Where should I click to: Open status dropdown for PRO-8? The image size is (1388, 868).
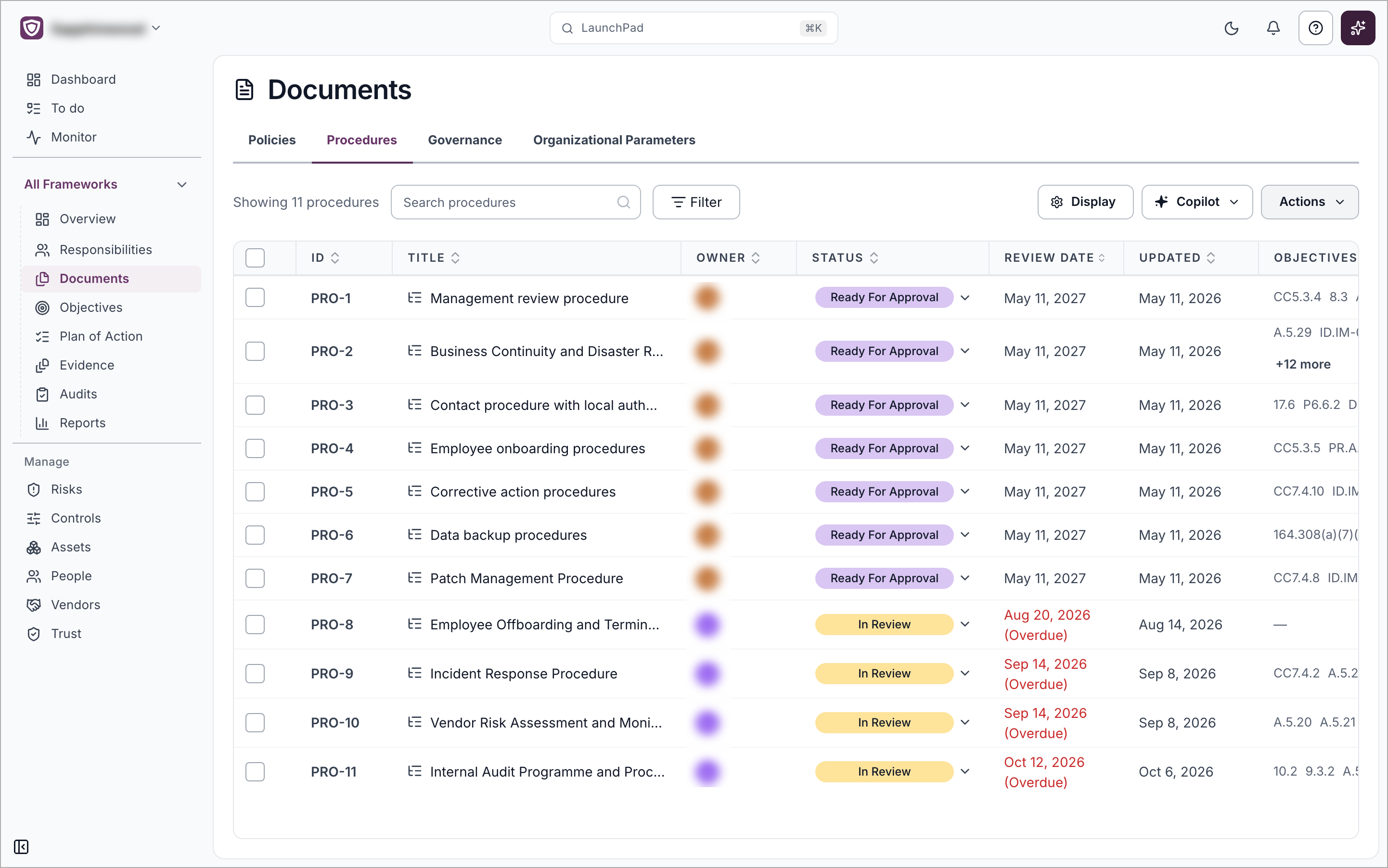click(x=965, y=624)
